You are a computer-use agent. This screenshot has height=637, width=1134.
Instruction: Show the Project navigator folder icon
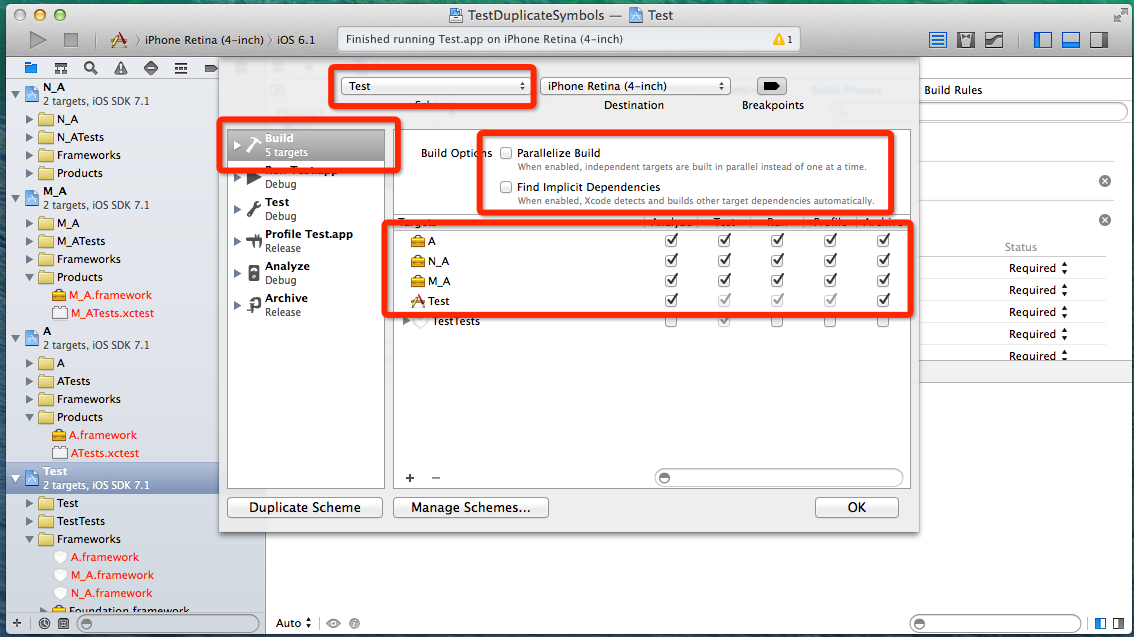coord(30,68)
